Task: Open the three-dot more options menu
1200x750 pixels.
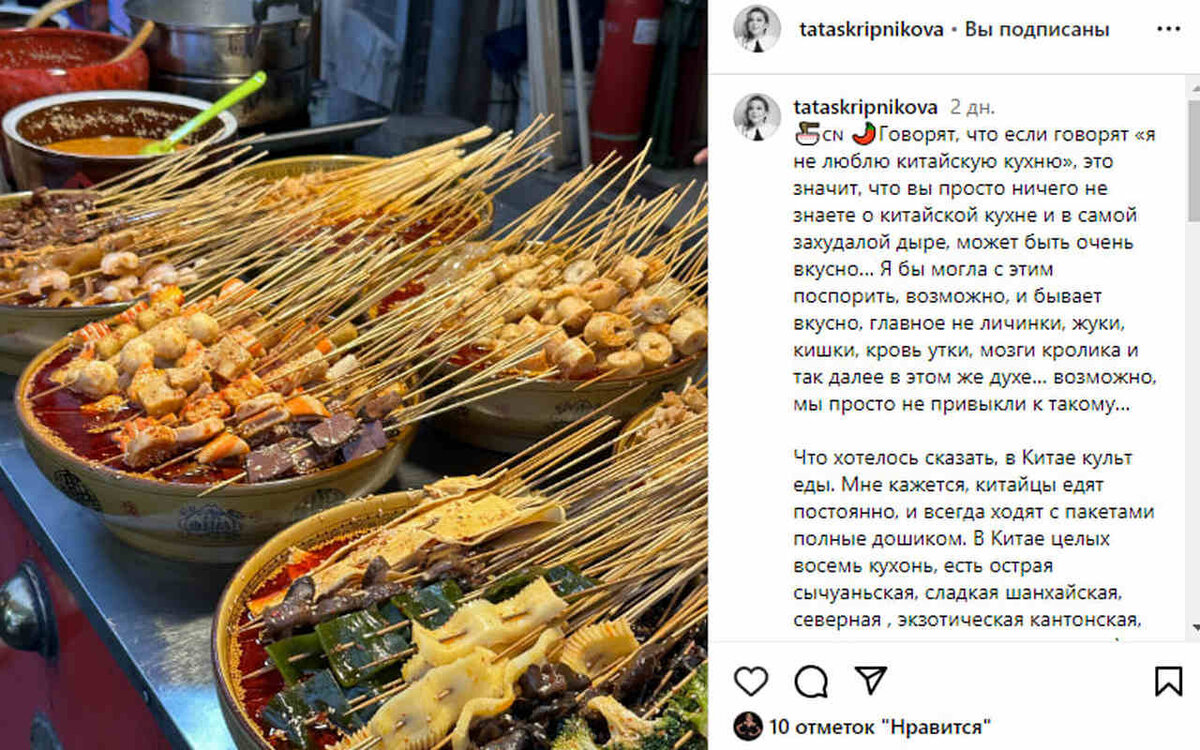Action: click(1168, 29)
